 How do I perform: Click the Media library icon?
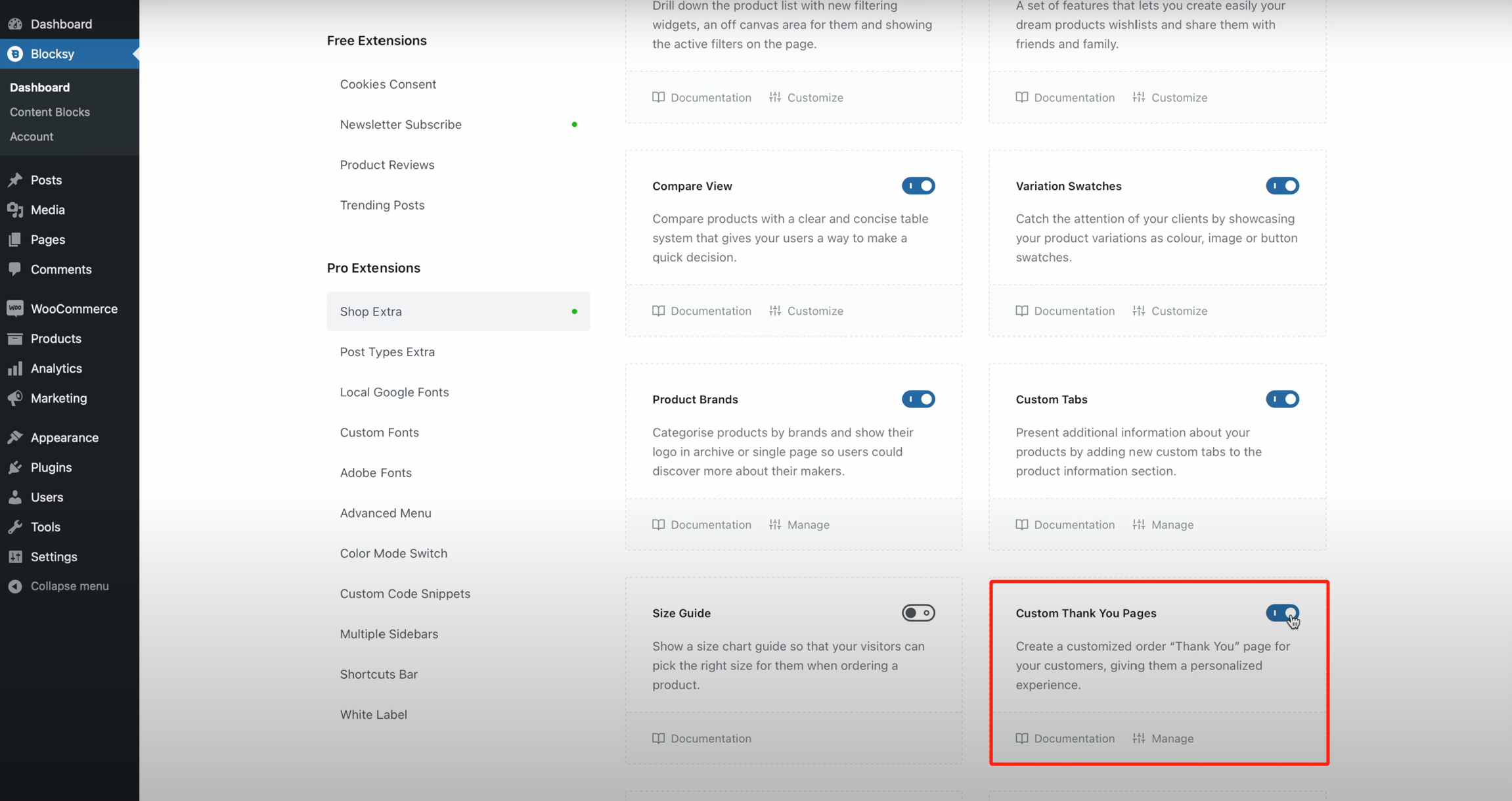tap(15, 210)
